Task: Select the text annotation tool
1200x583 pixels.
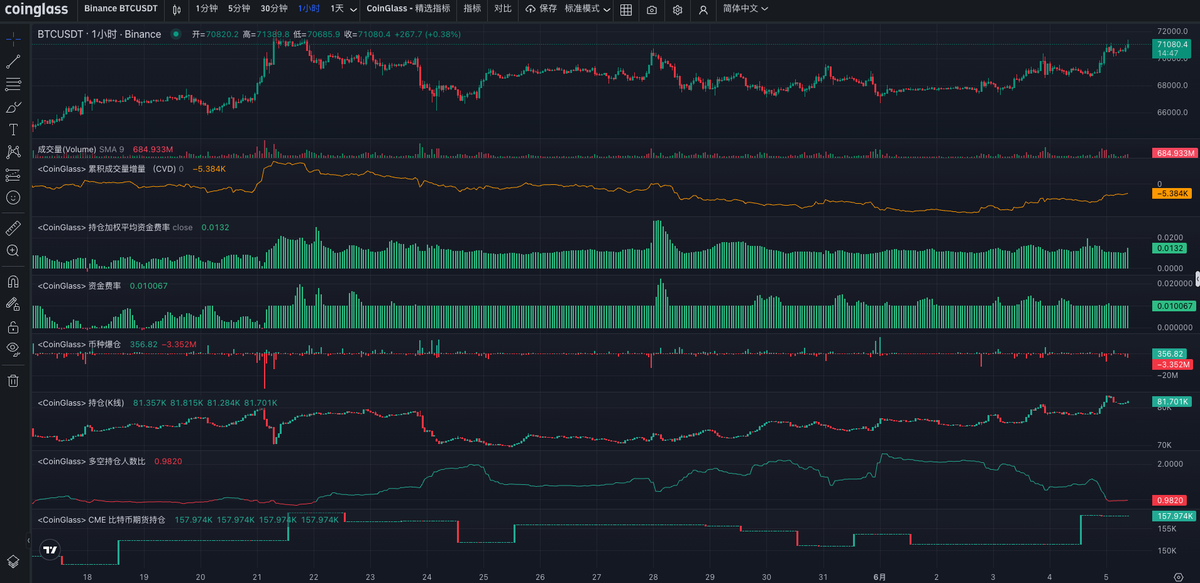Action: pyautogui.click(x=13, y=130)
